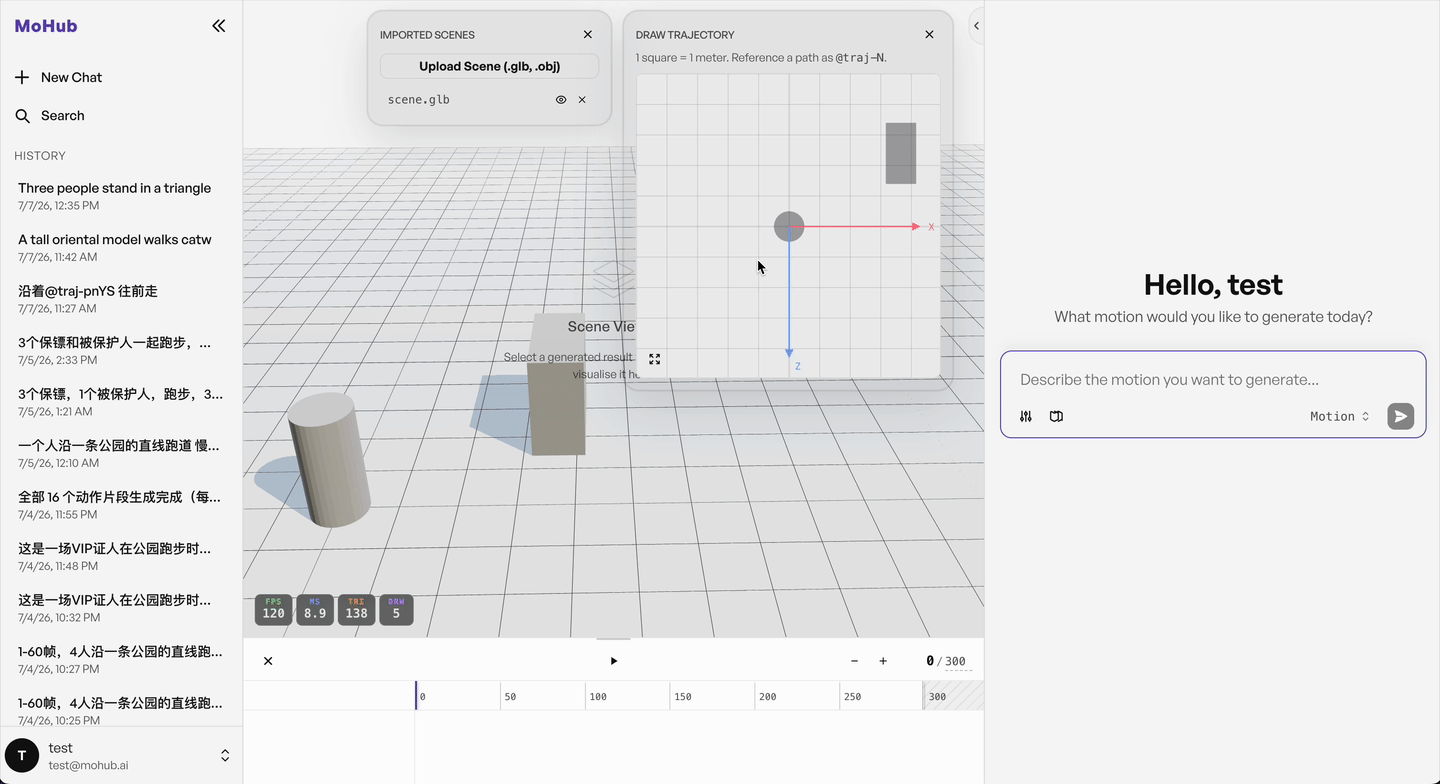Image resolution: width=1440 pixels, height=784 pixels.
Task: Send the prompt with paper-plane button
Action: click(x=1401, y=416)
